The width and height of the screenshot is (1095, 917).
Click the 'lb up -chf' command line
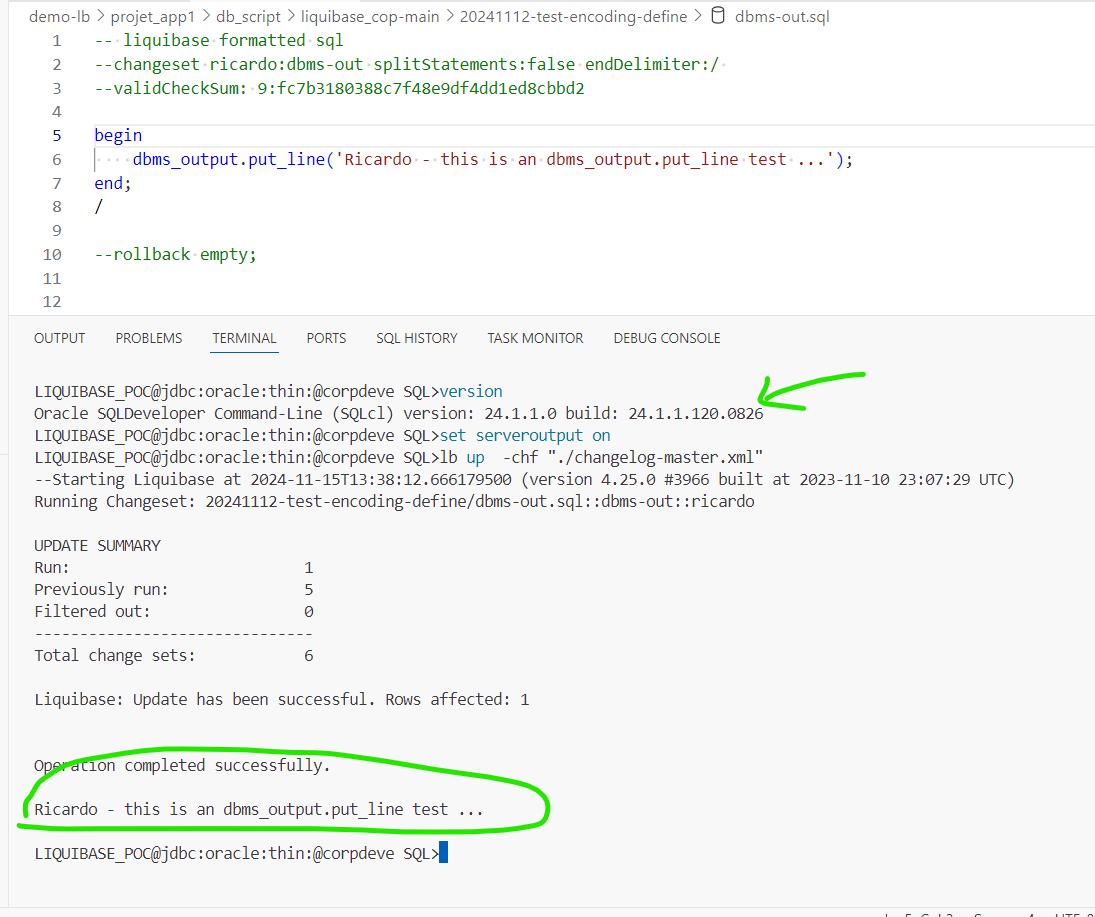(x=601, y=457)
